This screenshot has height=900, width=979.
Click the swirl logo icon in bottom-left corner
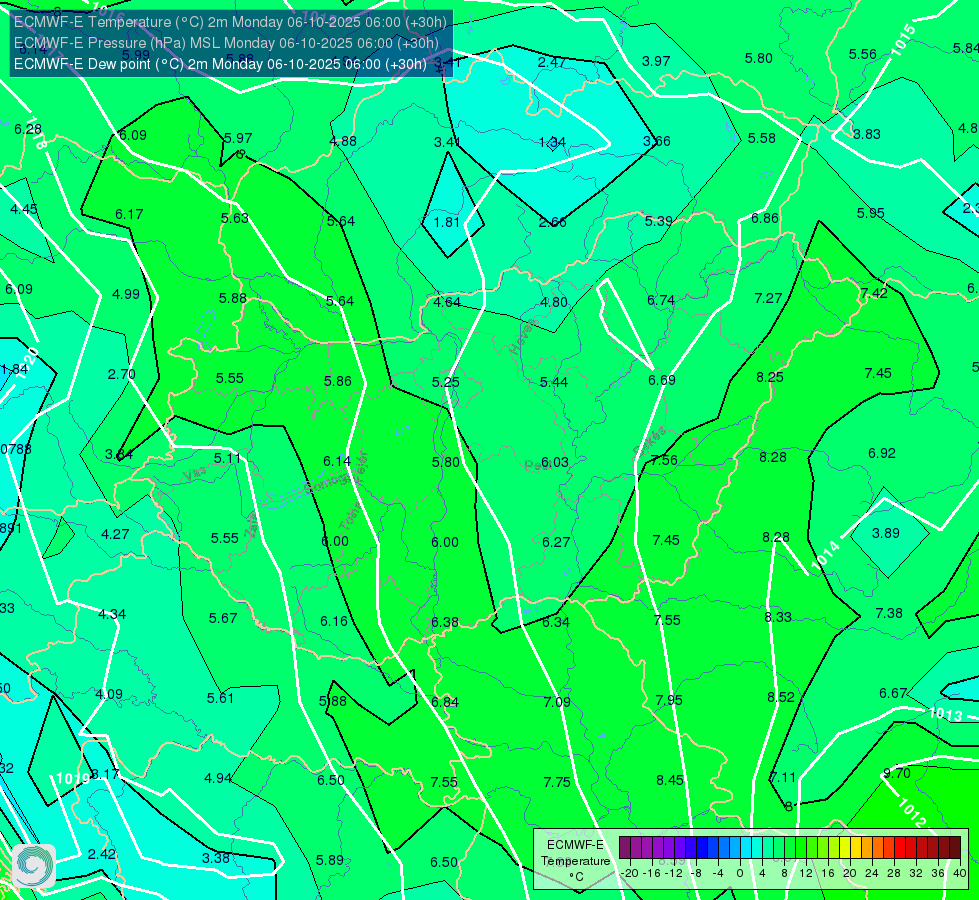point(34,865)
